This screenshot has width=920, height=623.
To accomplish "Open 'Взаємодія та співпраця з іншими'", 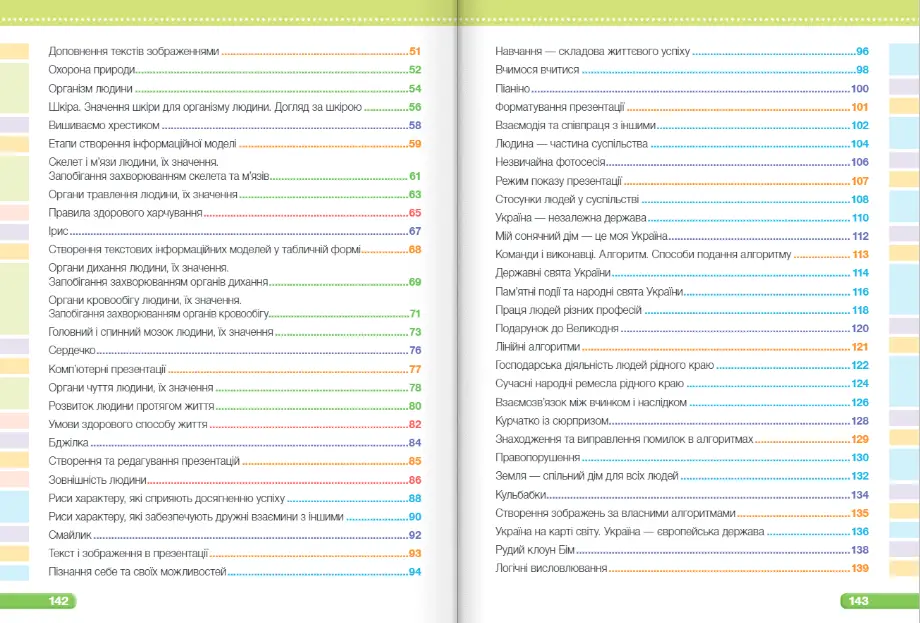I will click(x=575, y=125).
